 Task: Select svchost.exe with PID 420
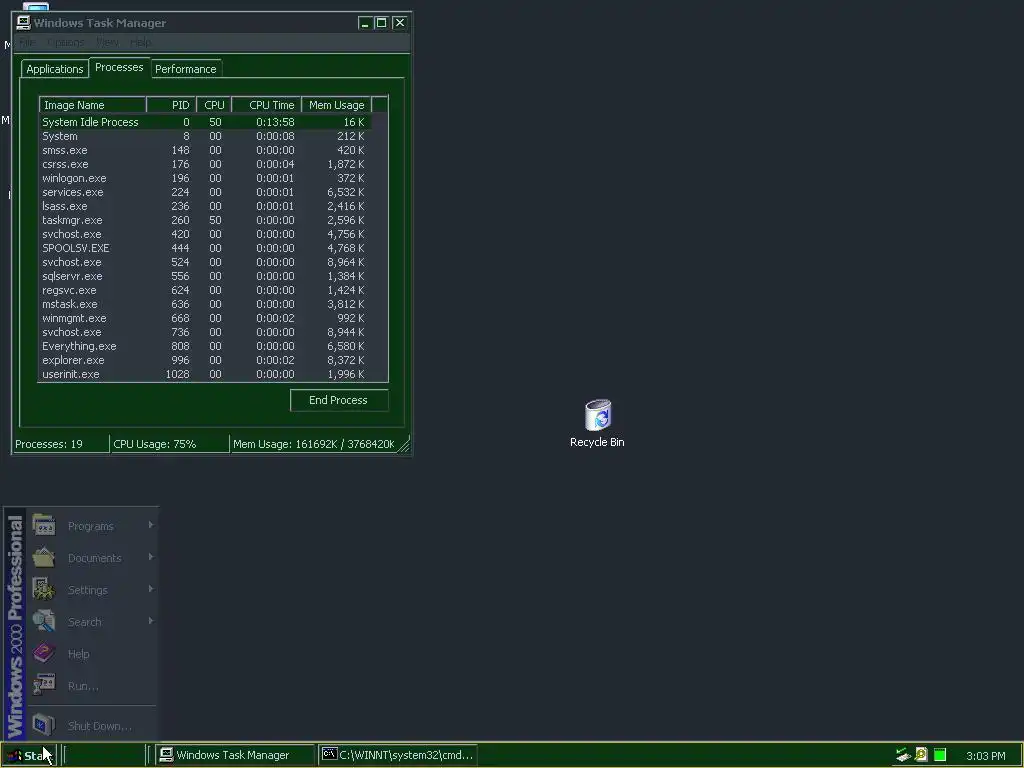pyautogui.click(x=205, y=234)
